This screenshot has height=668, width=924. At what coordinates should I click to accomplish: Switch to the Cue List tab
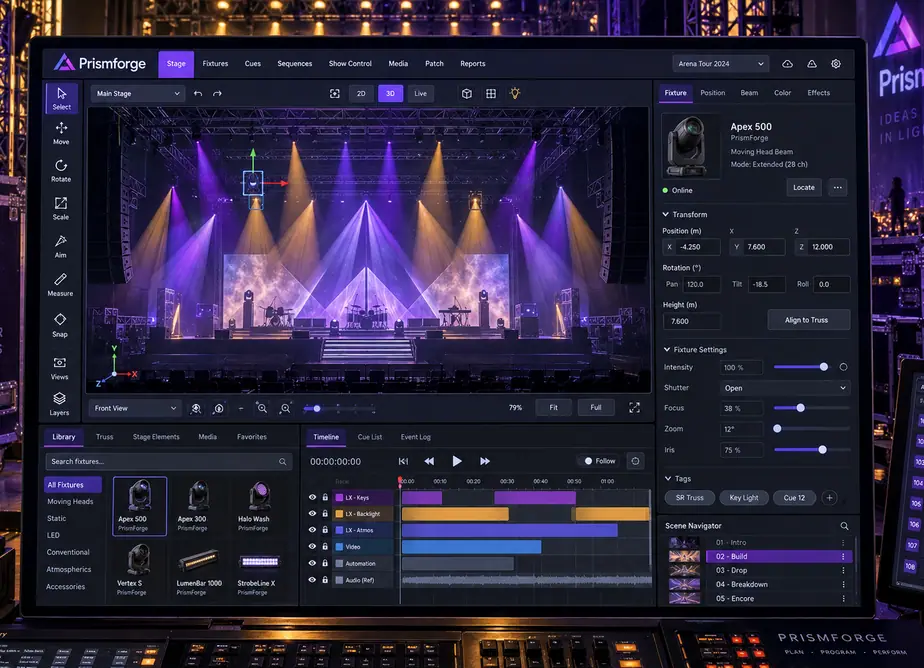[370, 437]
